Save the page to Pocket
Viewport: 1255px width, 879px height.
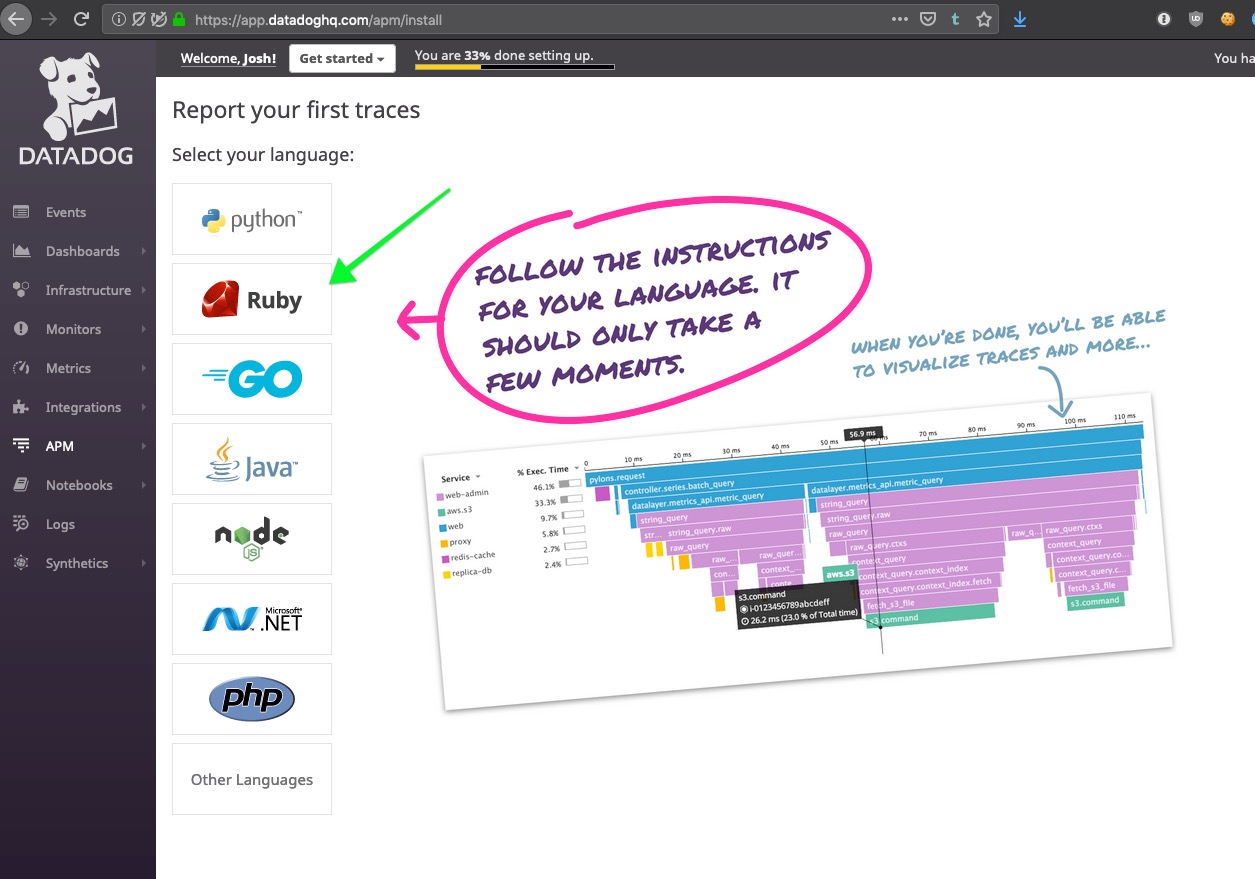(928, 19)
